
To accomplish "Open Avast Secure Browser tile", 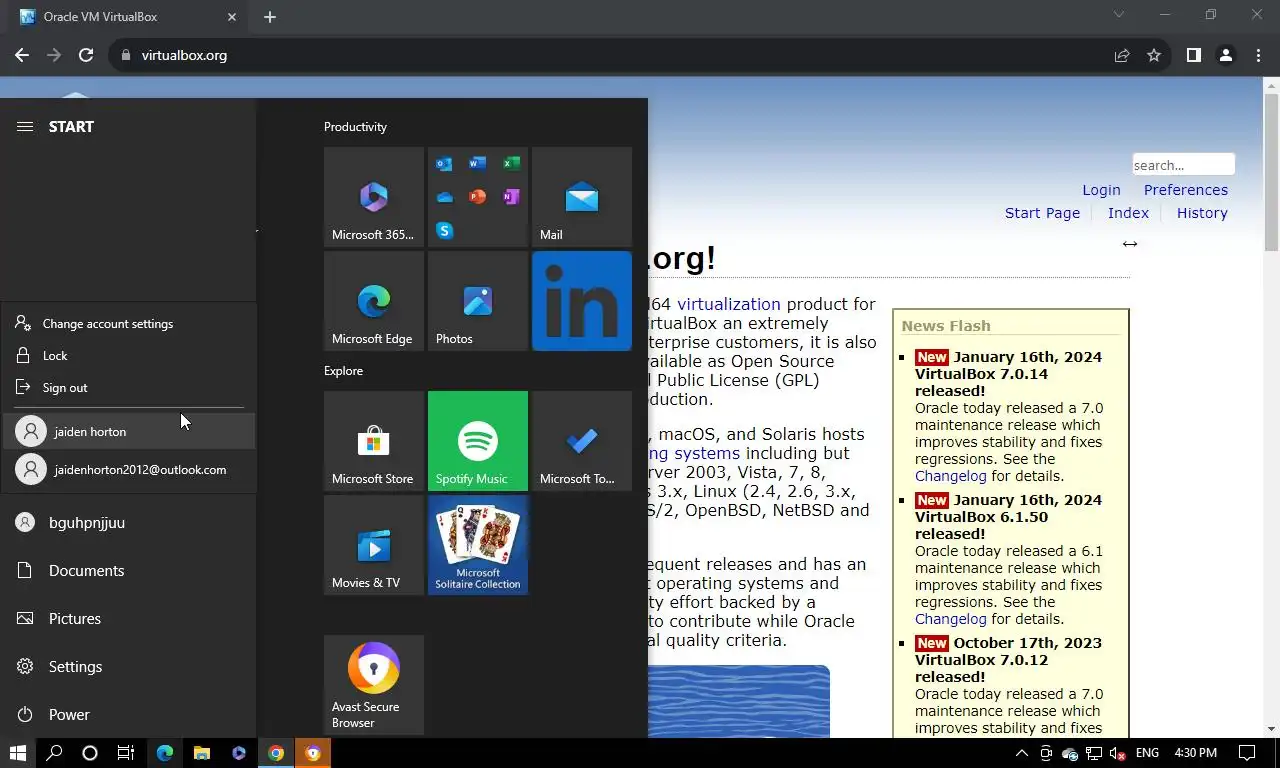I will 374,685.
